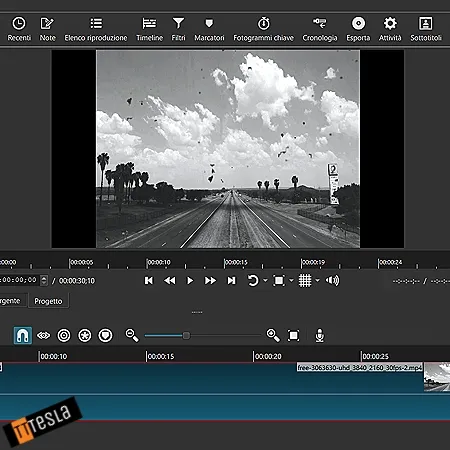Open the Attività jobs panel

coord(390,29)
